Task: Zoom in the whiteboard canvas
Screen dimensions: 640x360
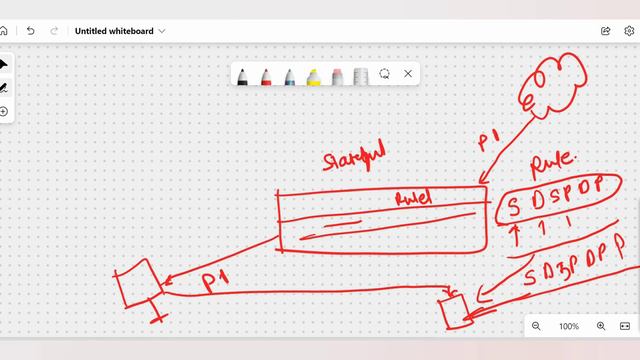Action: point(601,326)
